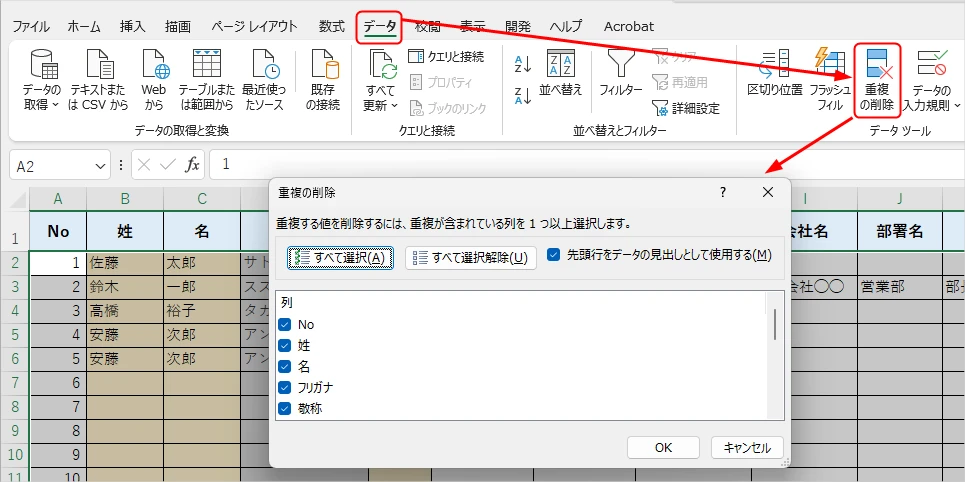Switch to the ヘルプ tab
This screenshot has width=965, height=482.
click(x=566, y=26)
